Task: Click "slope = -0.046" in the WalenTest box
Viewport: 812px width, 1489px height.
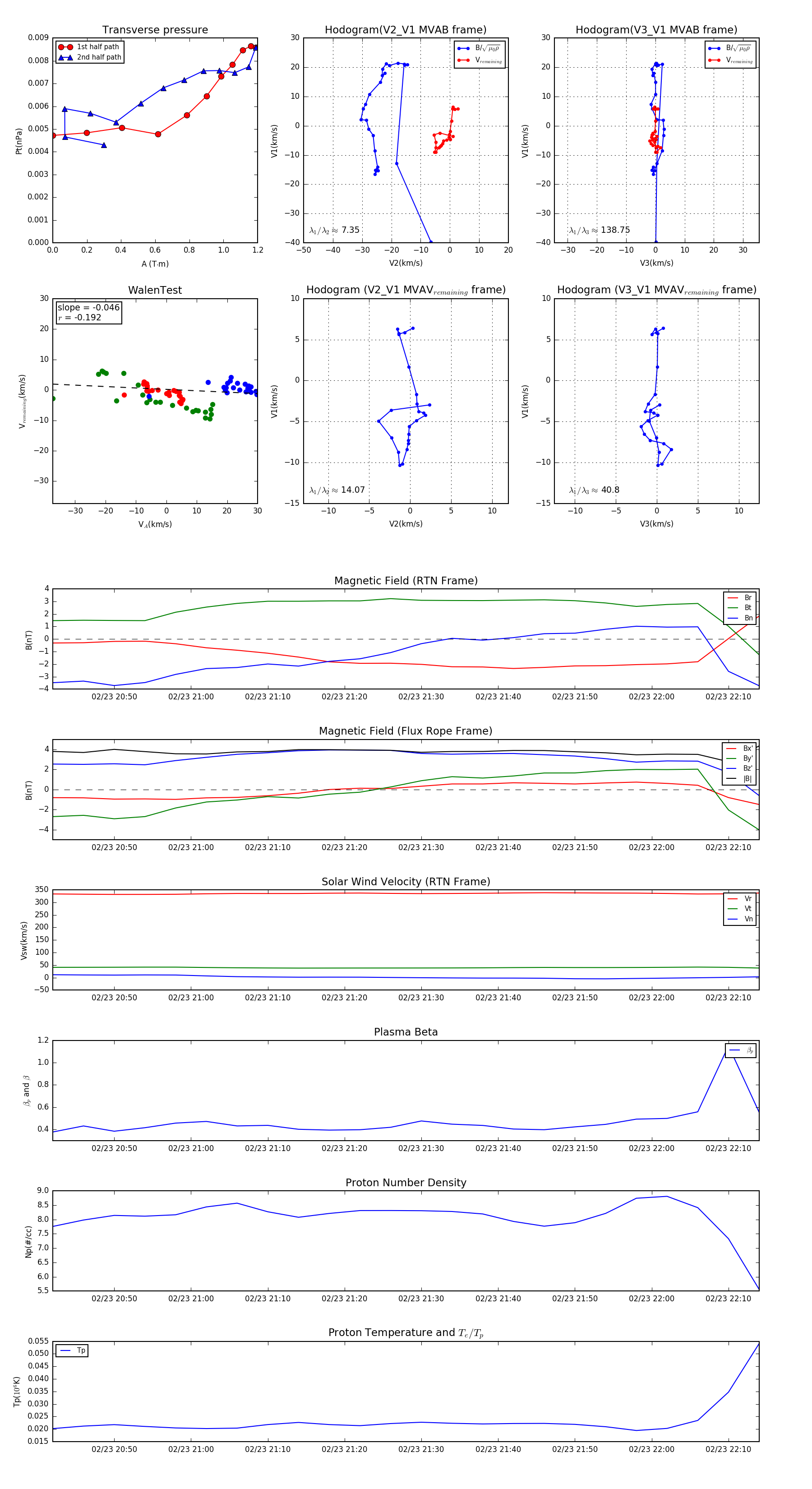Action: click(x=88, y=308)
